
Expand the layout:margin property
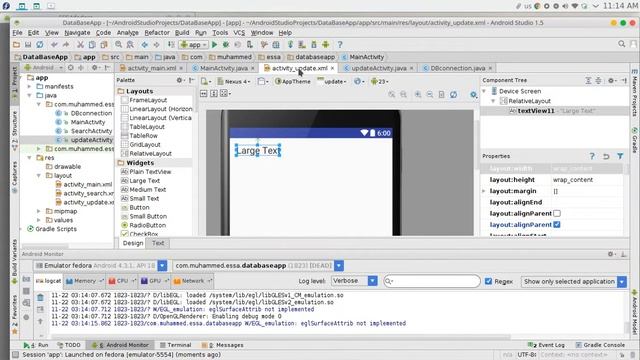tap(484, 191)
